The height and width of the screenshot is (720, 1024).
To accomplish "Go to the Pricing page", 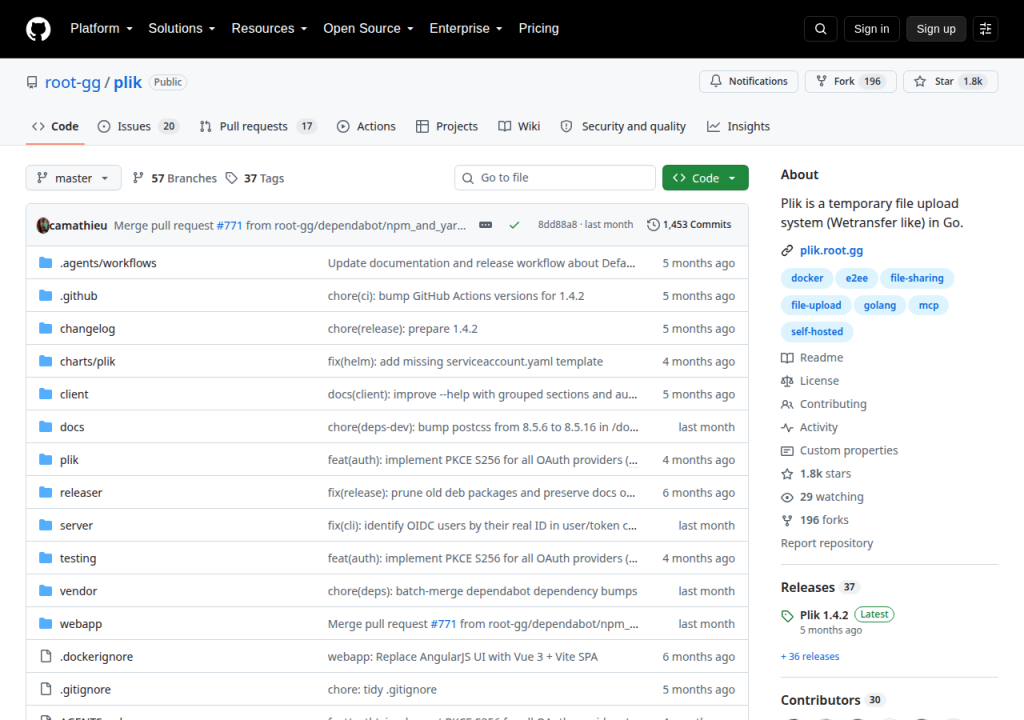I will [538, 29].
